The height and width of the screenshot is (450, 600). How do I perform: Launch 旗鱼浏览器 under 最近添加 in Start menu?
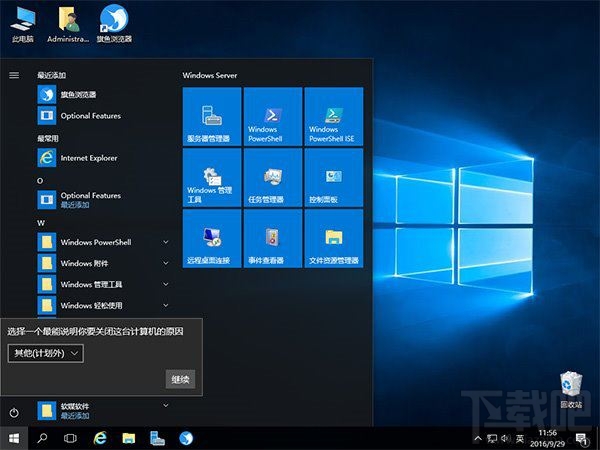point(103,95)
